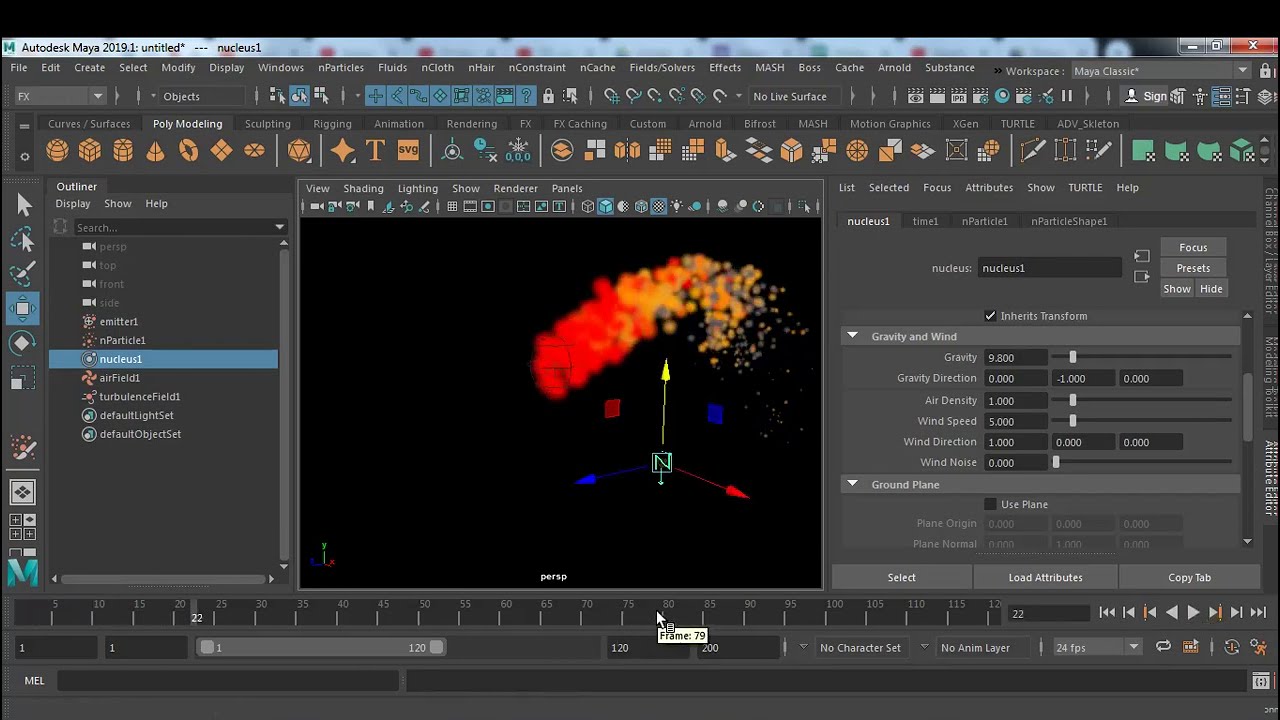Open the FX menu set dropdown
The height and width of the screenshot is (720, 1280).
[x=60, y=96]
